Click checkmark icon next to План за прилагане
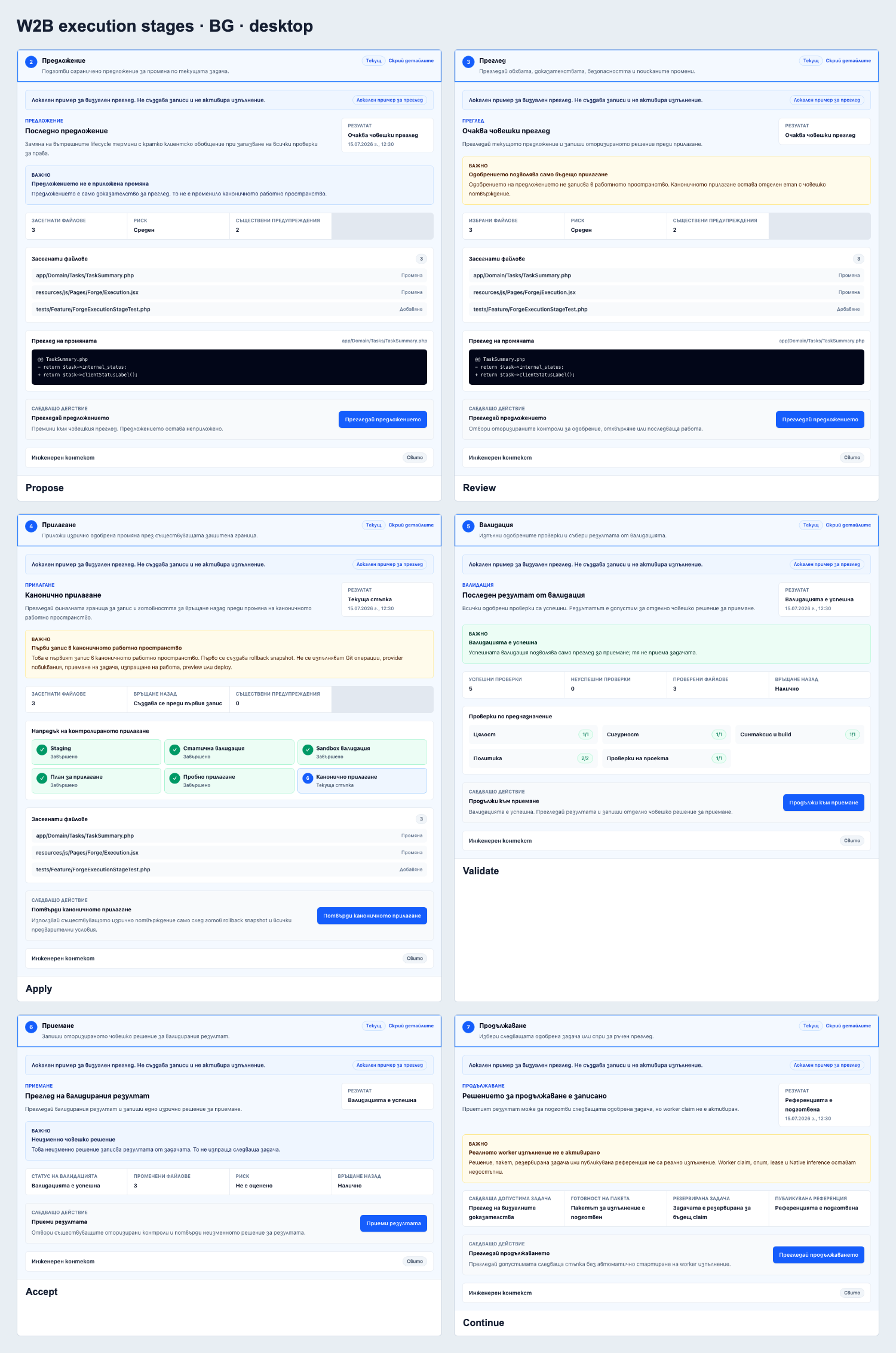 point(42,778)
